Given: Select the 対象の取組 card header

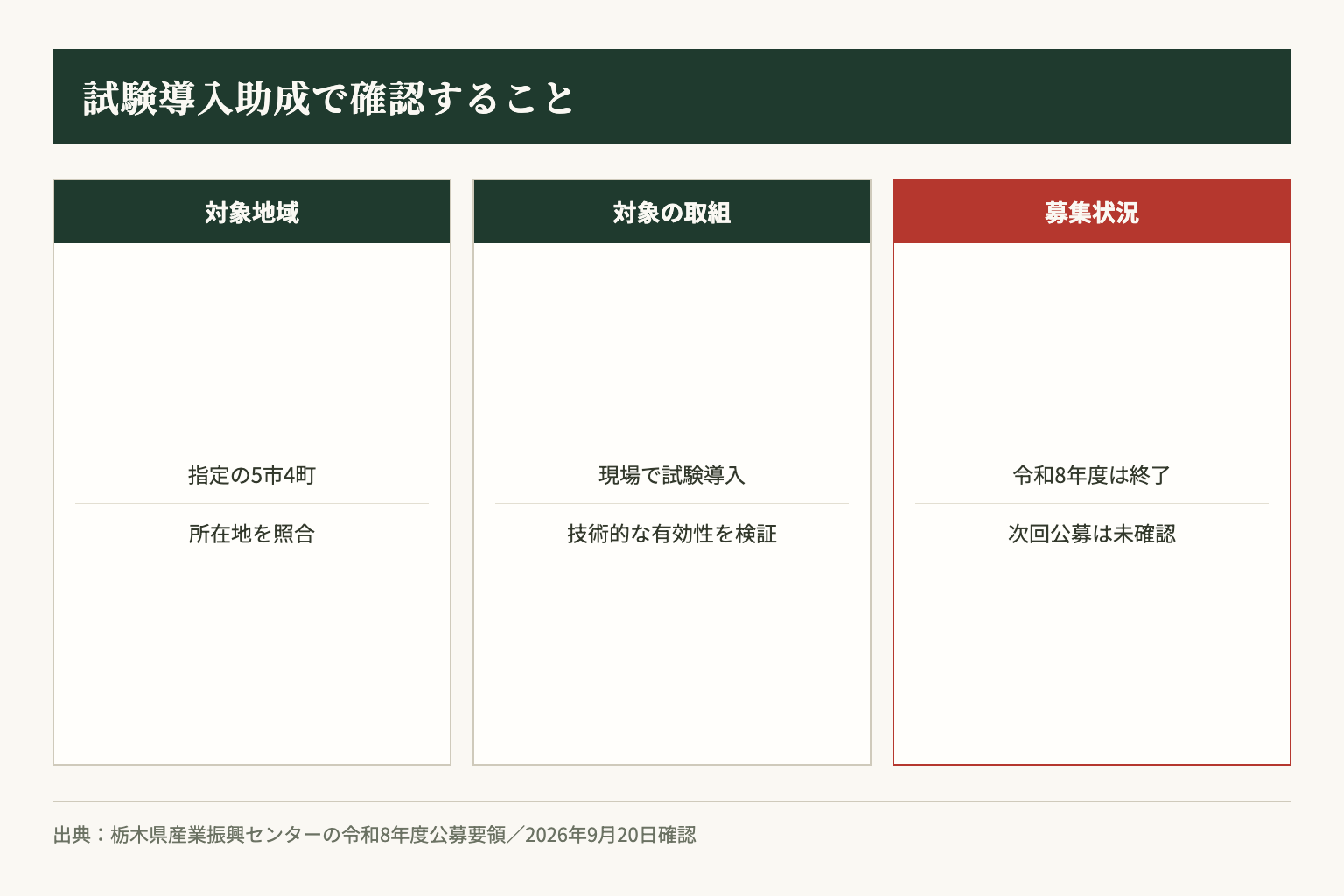Looking at the screenshot, I should (672, 212).
